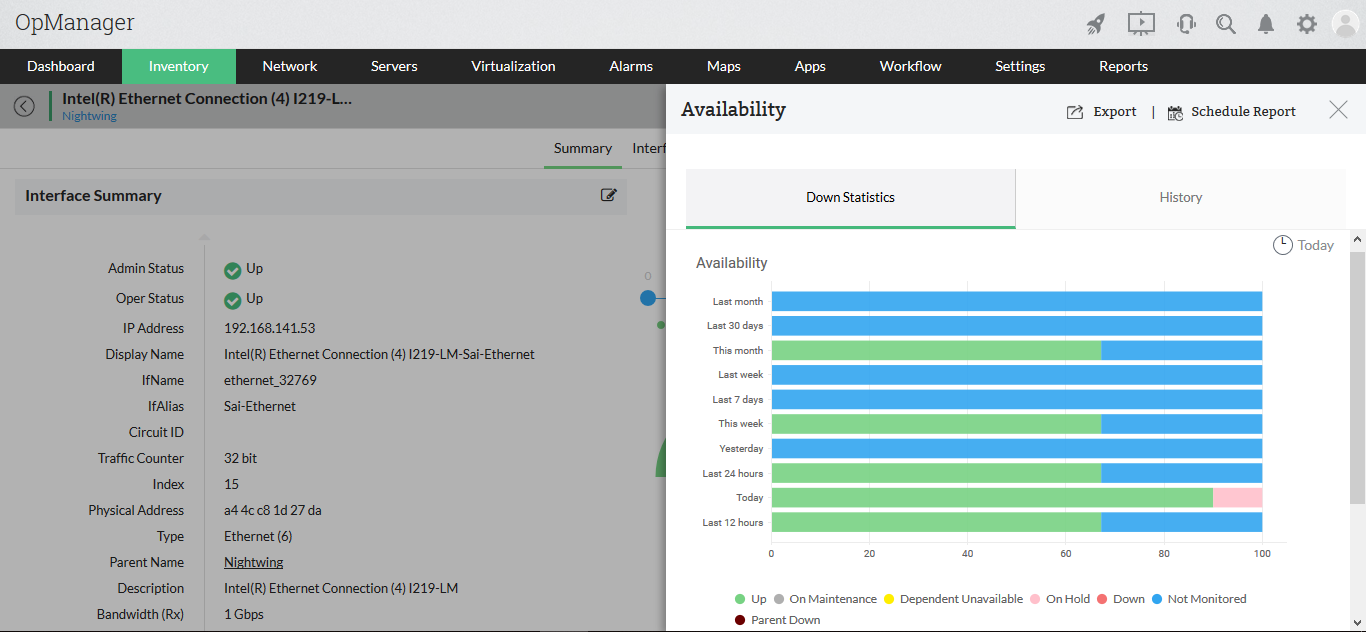
Task: Select the Inventory menu tab
Action: 179,66
